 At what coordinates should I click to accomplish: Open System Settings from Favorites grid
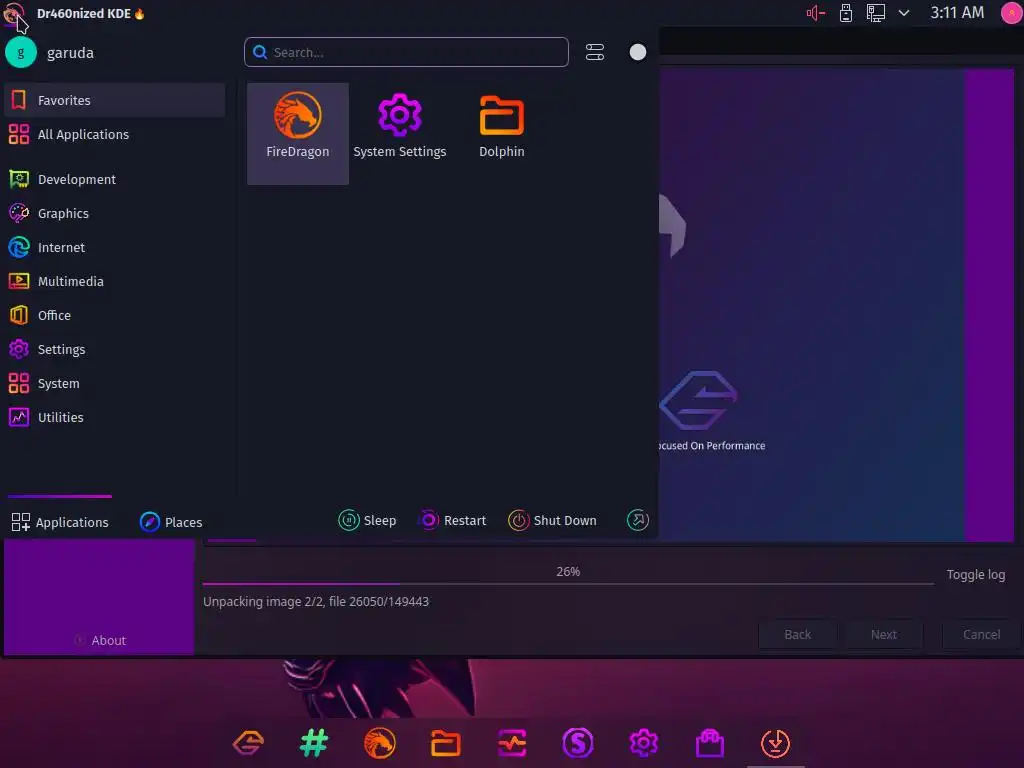click(400, 133)
